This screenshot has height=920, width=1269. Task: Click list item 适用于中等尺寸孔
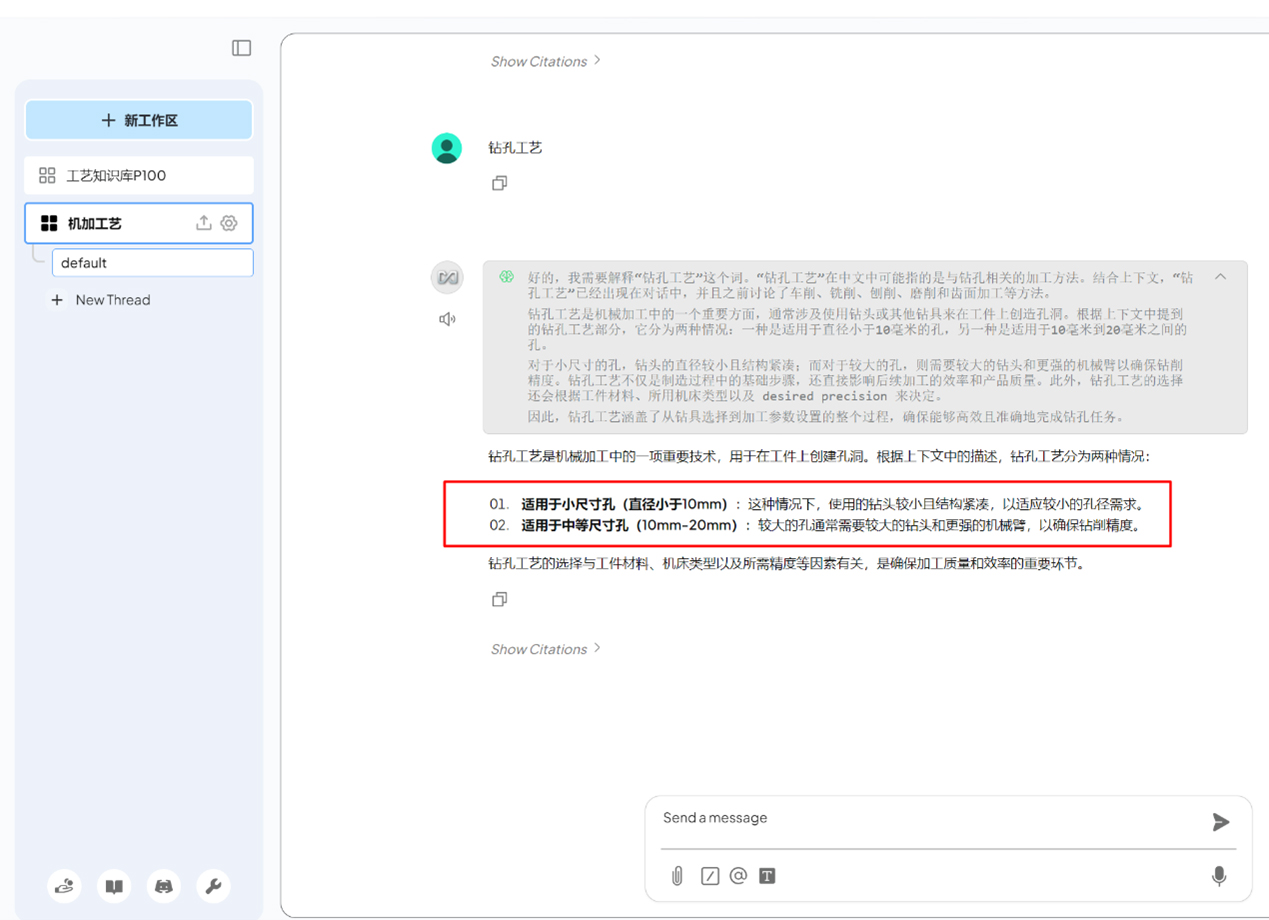815,525
